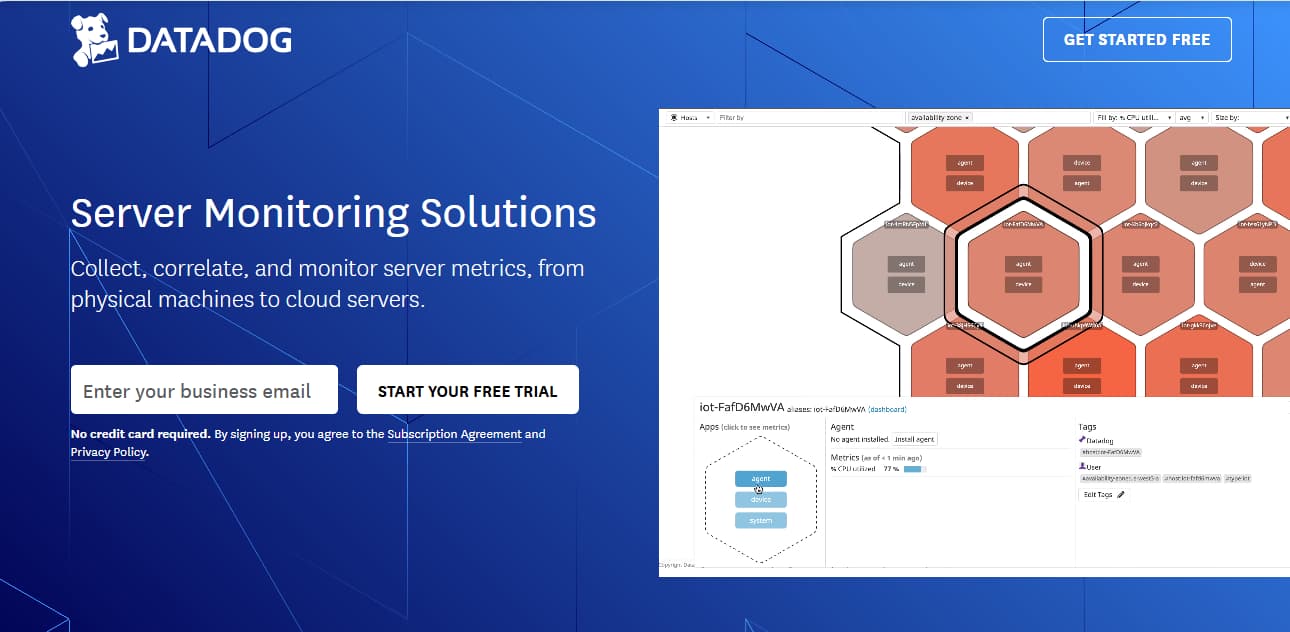Click agent label in the grey hexagon
1290x632 pixels.
coord(906,264)
